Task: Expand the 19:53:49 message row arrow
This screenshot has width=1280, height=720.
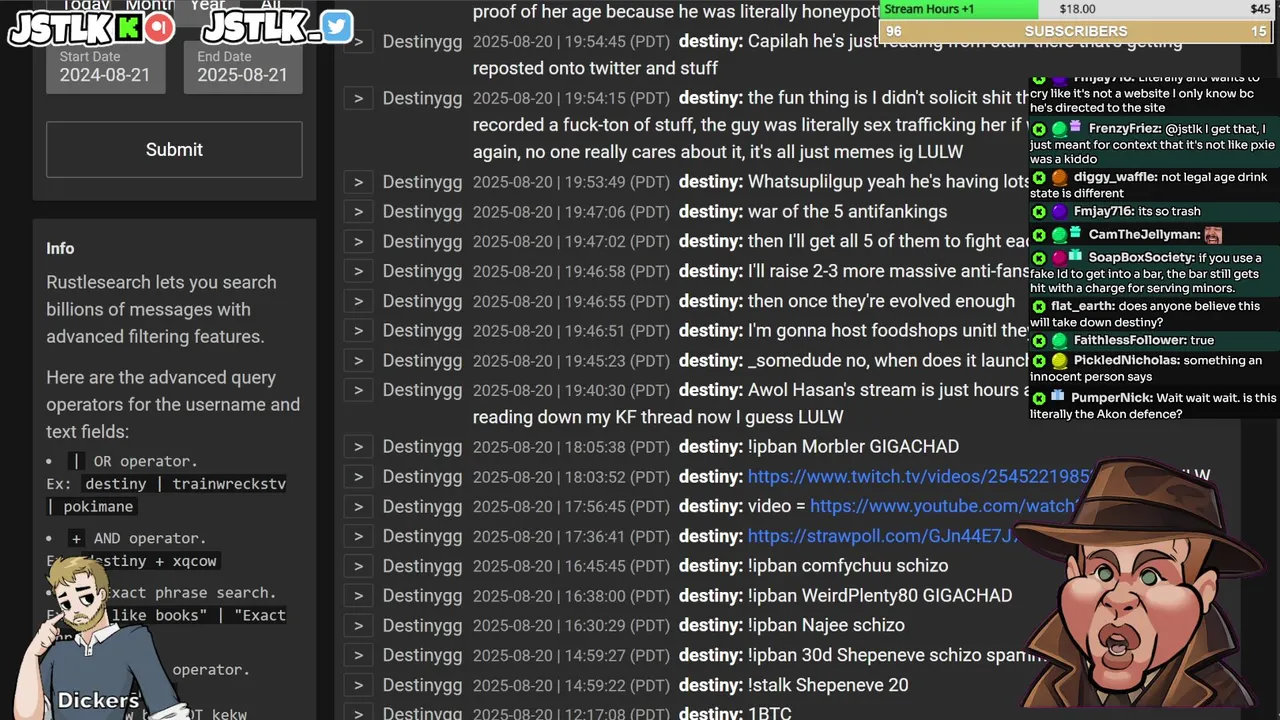Action: pos(358,182)
